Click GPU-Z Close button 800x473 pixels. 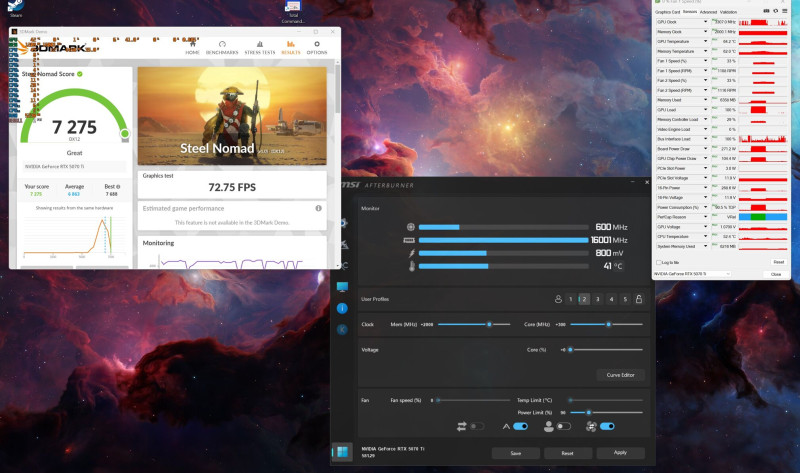coord(776,274)
